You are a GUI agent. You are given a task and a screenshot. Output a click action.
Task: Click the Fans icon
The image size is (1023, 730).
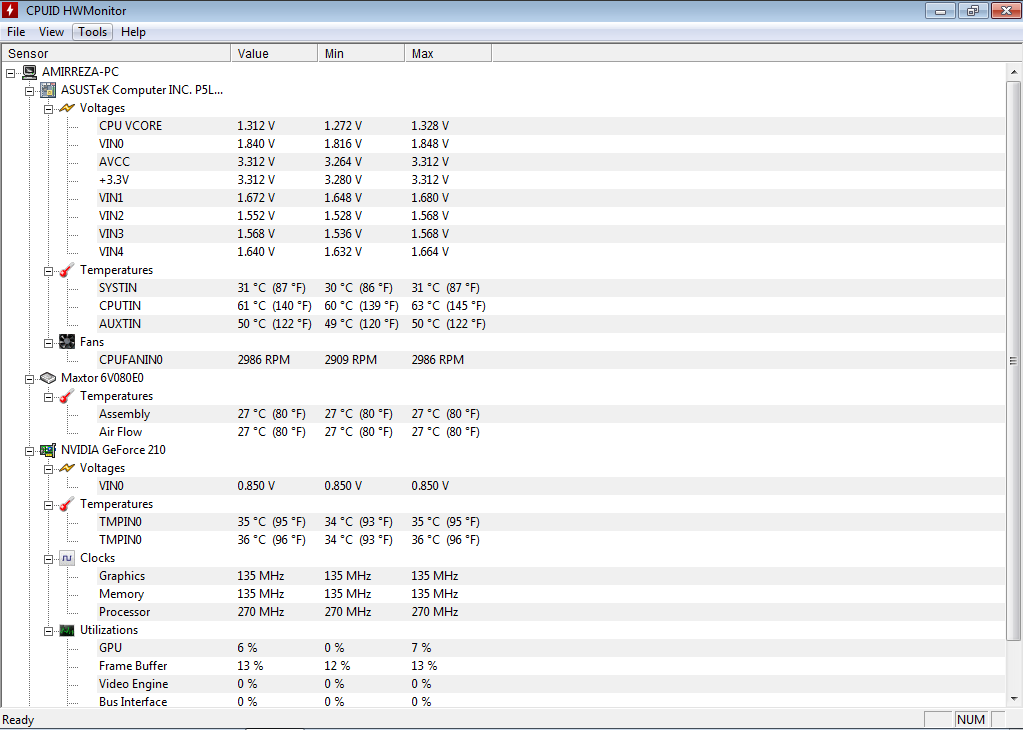point(67,342)
